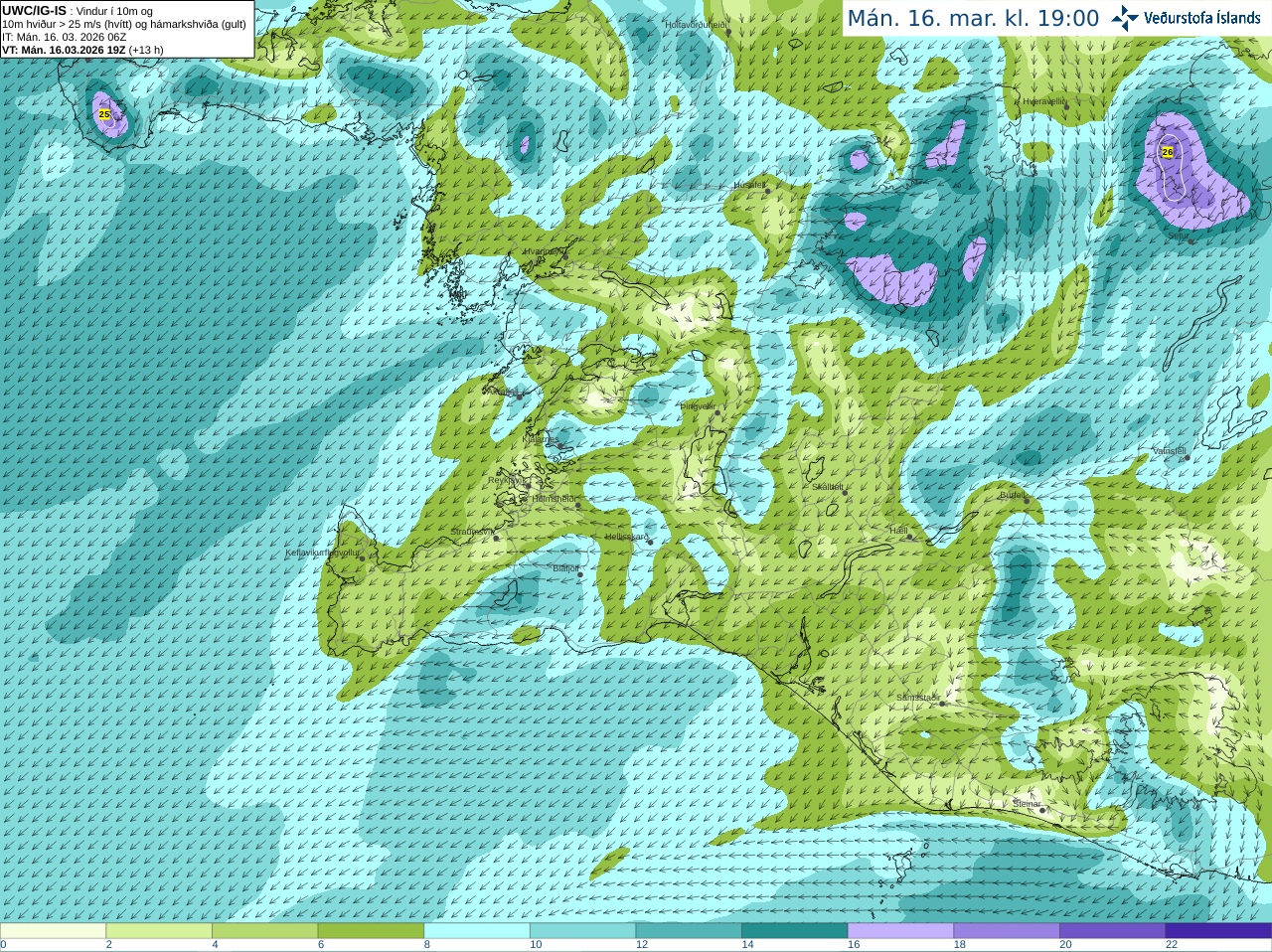Click the Sámsstaðir station label

click(x=917, y=698)
